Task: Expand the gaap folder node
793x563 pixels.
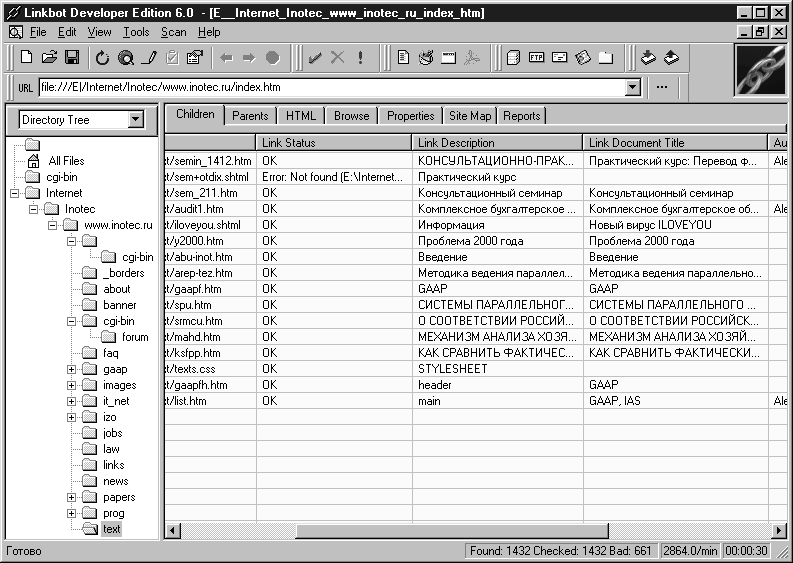Action: click(x=71, y=369)
